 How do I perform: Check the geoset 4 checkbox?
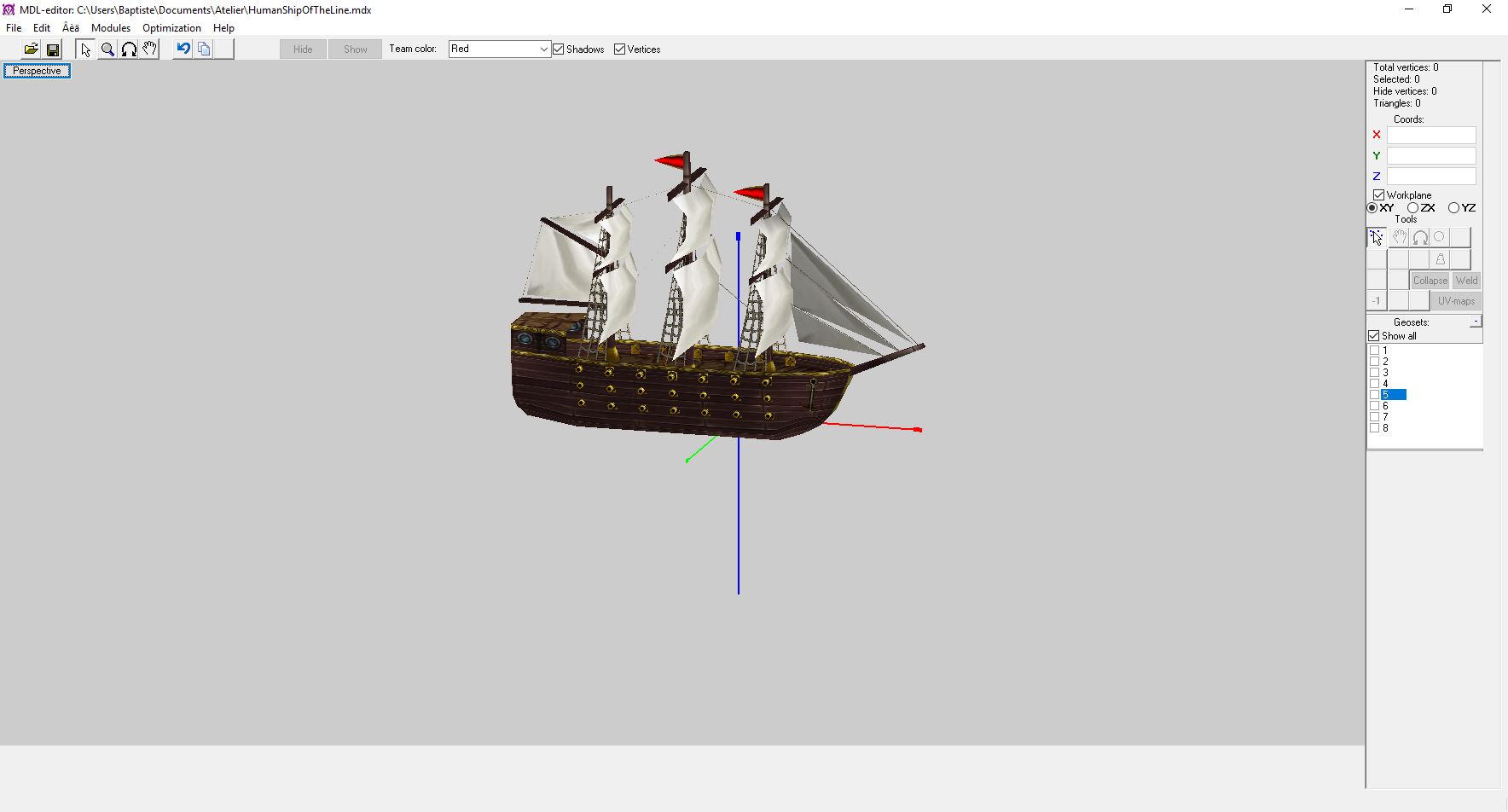(1374, 384)
